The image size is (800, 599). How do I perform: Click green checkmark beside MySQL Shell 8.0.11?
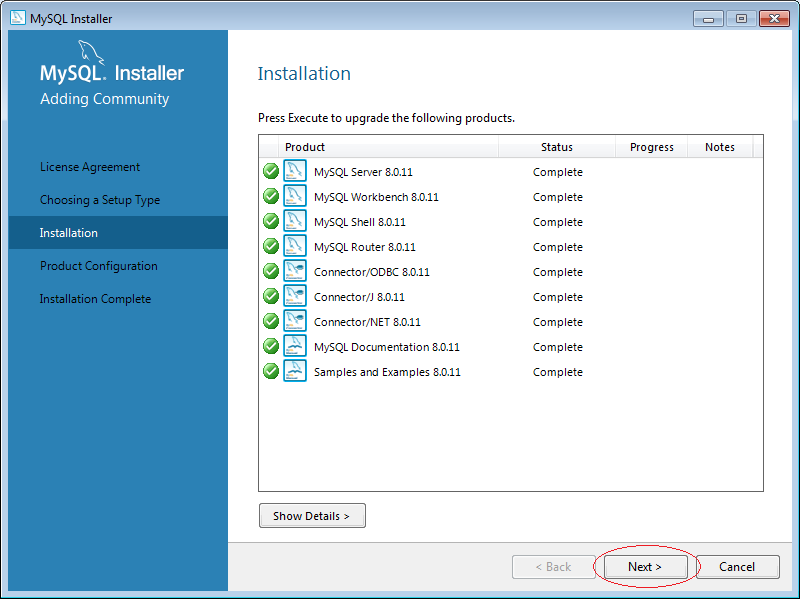[x=271, y=221]
